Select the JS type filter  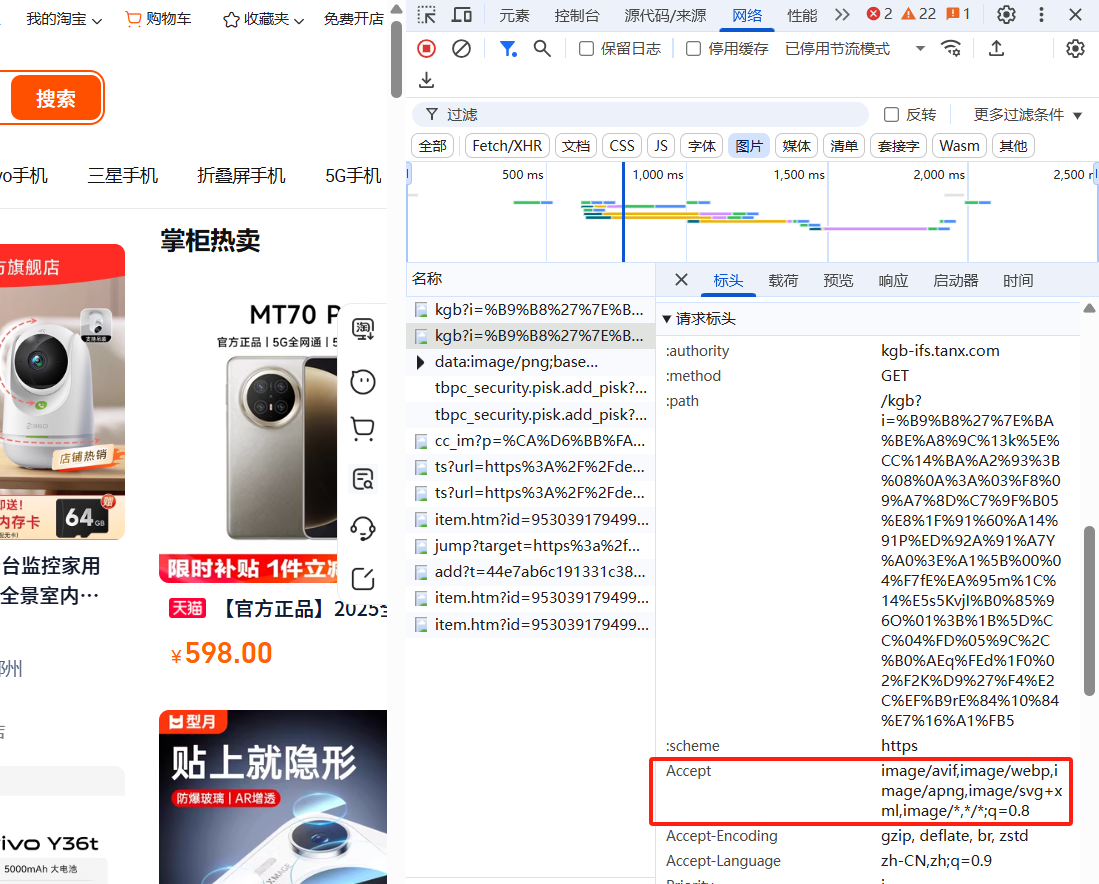(x=661, y=146)
